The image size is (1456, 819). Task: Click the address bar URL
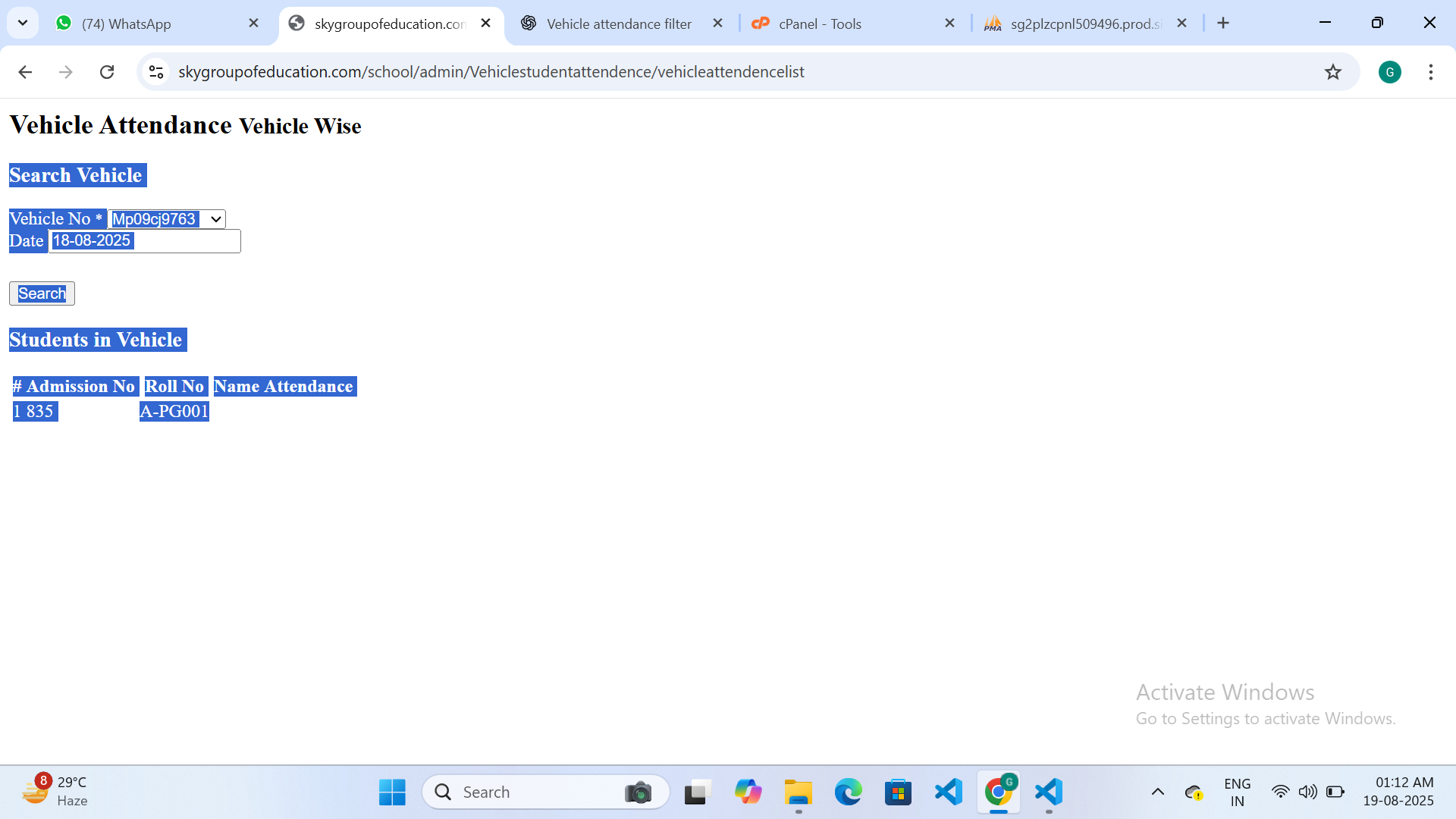click(x=491, y=72)
